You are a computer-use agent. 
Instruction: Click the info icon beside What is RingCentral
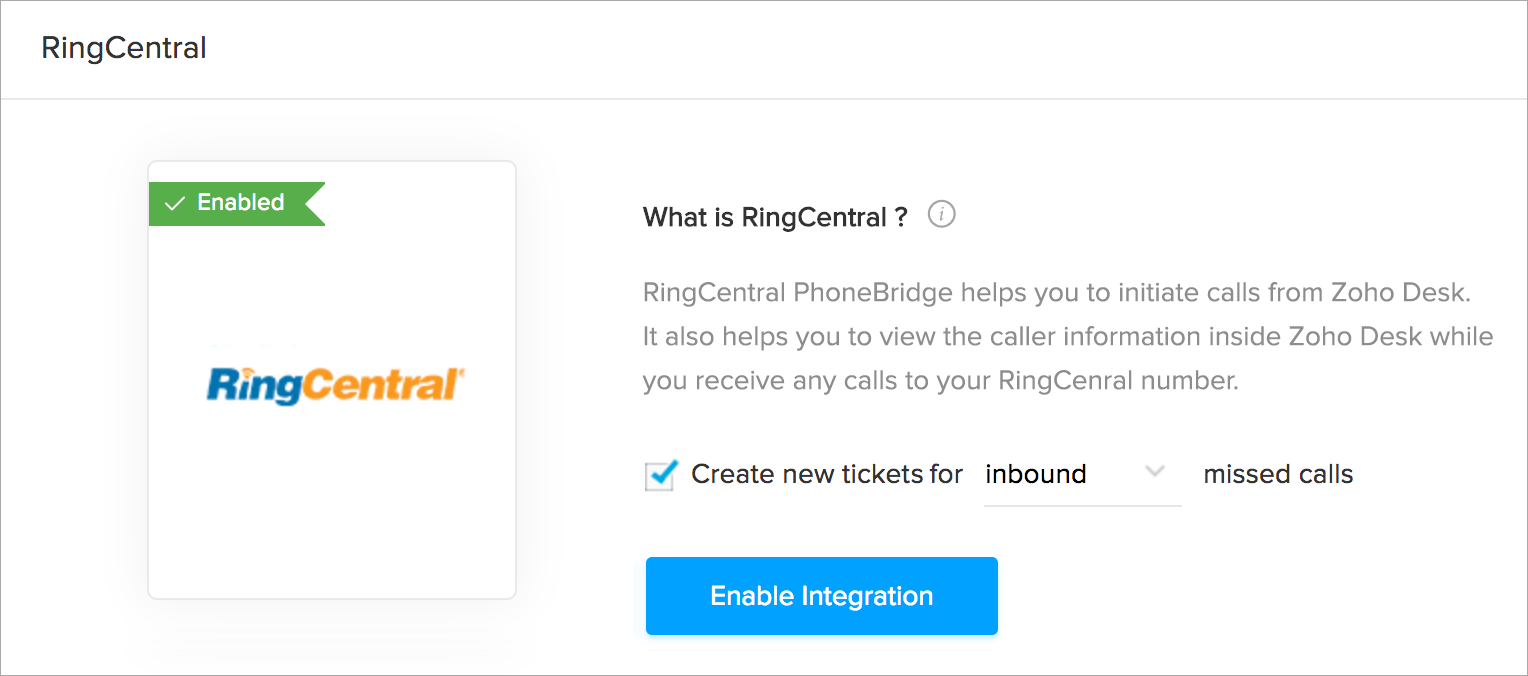point(941,215)
